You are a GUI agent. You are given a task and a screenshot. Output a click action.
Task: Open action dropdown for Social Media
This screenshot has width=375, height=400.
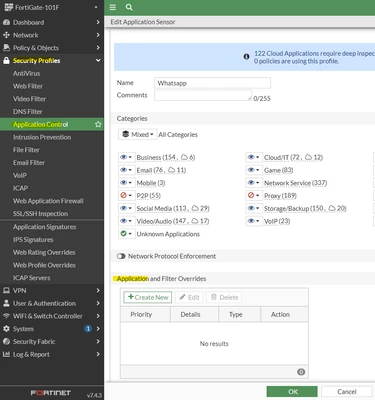[126, 208]
